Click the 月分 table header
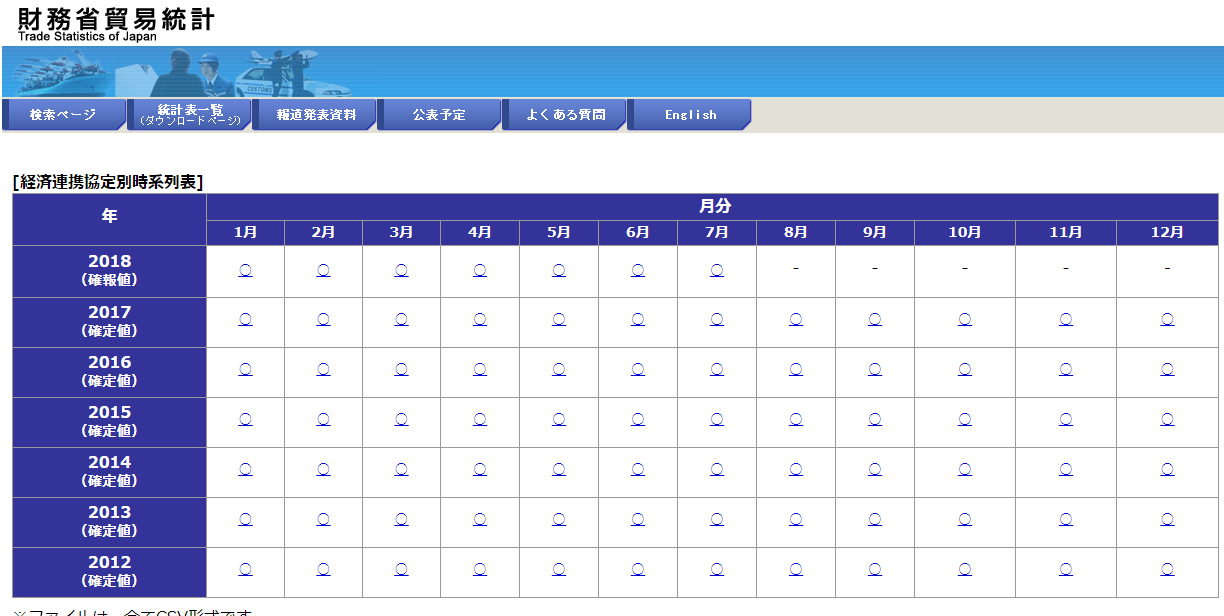This screenshot has height=616, width=1224. coord(713,207)
